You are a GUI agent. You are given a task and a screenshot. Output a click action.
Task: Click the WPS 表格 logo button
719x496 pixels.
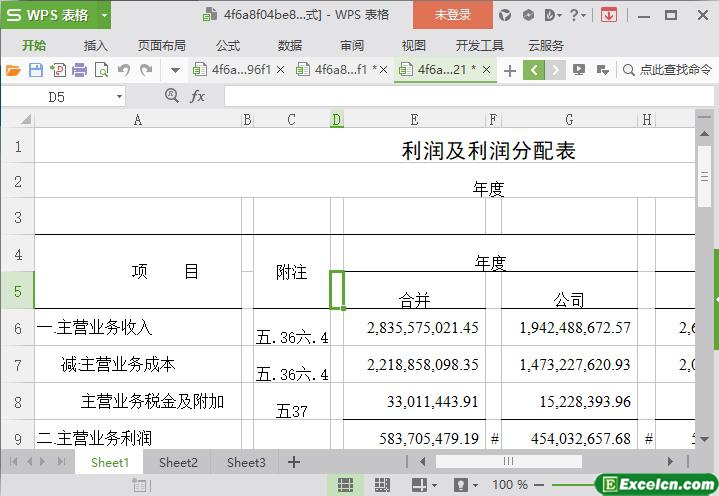49,15
